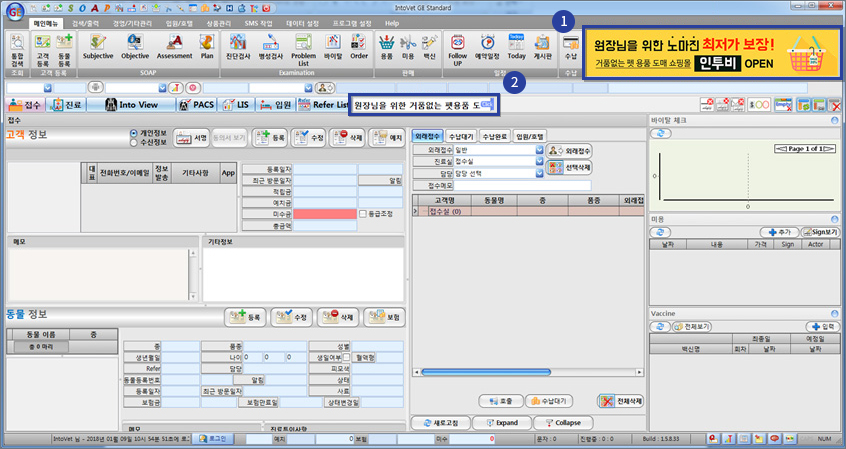Click the Assessment icon in ribbon
This screenshot has height=449, width=846.
pyautogui.click(x=174, y=44)
